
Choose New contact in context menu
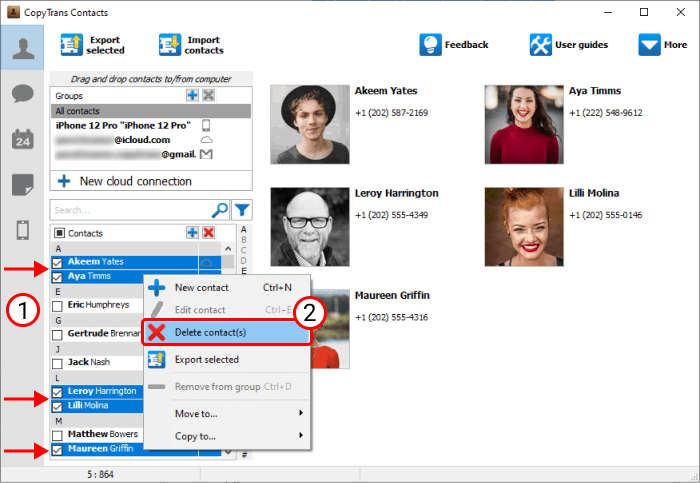pos(227,288)
